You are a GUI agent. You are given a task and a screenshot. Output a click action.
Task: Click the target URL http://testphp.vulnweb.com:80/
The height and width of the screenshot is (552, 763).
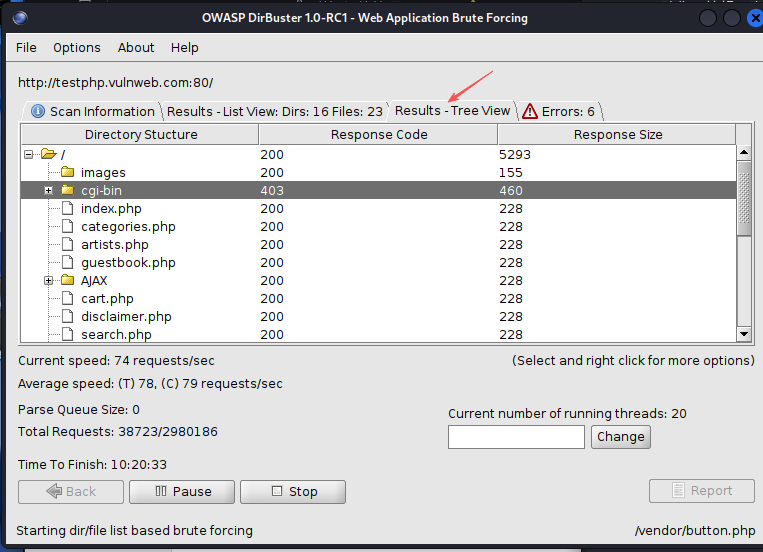pyautogui.click(x=115, y=82)
